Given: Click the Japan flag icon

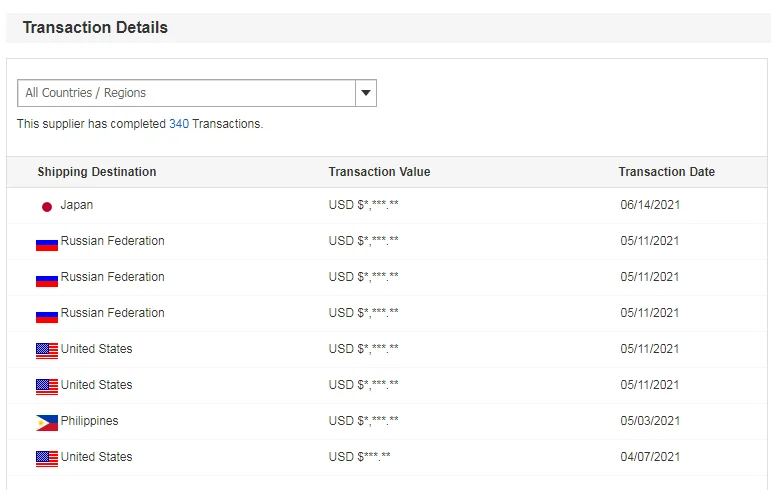Looking at the screenshot, I should (x=46, y=206).
